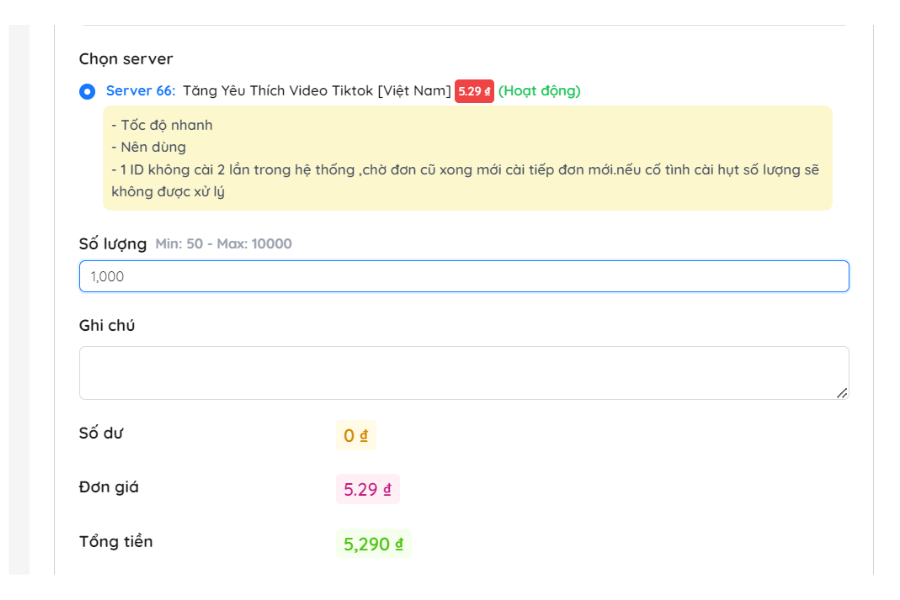The image size is (900, 600).
Task: Click the Ghi chú field label
Action: click(107, 326)
